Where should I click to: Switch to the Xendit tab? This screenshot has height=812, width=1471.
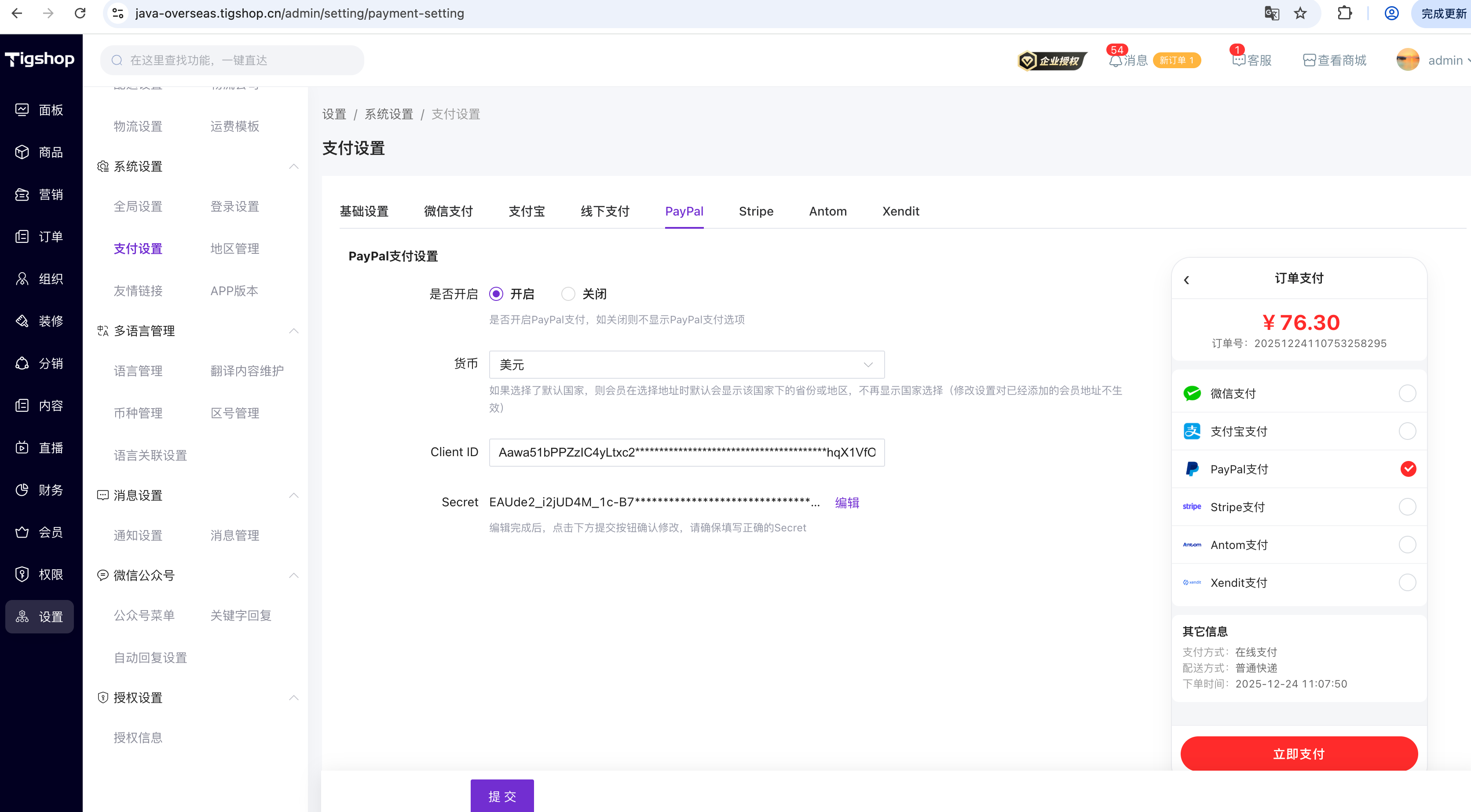point(900,211)
